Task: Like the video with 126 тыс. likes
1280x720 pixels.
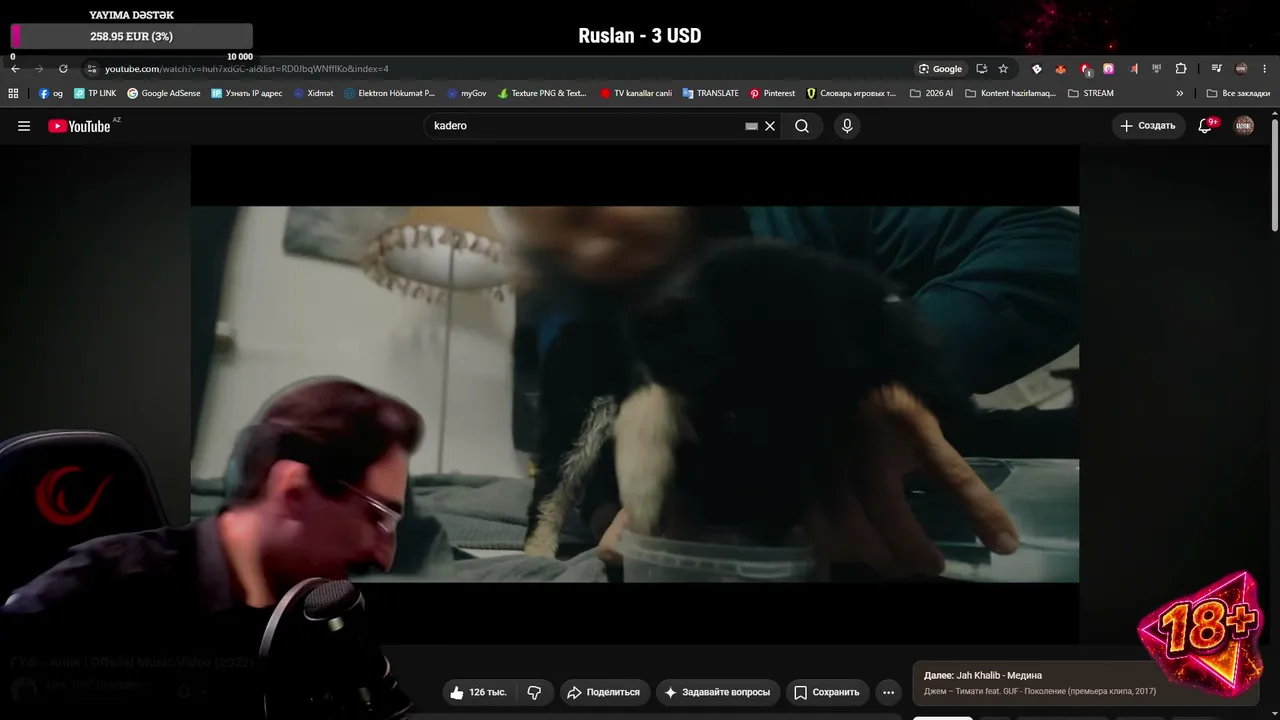Action: [478, 692]
